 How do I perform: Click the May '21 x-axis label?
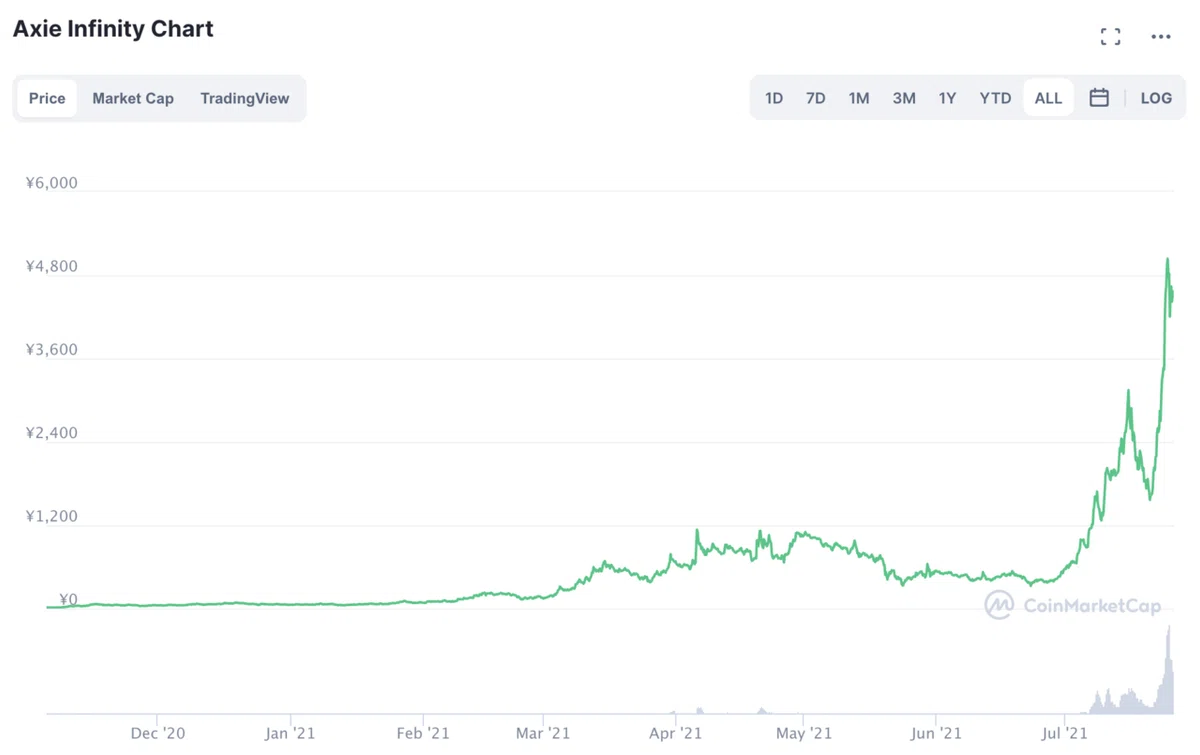804,733
